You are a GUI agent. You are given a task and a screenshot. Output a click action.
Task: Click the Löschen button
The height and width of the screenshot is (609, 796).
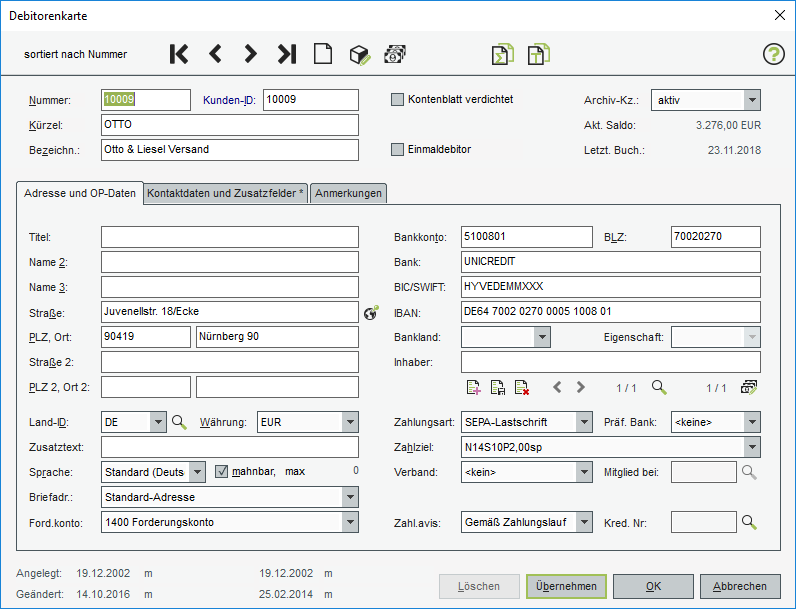tap(479, 586)
